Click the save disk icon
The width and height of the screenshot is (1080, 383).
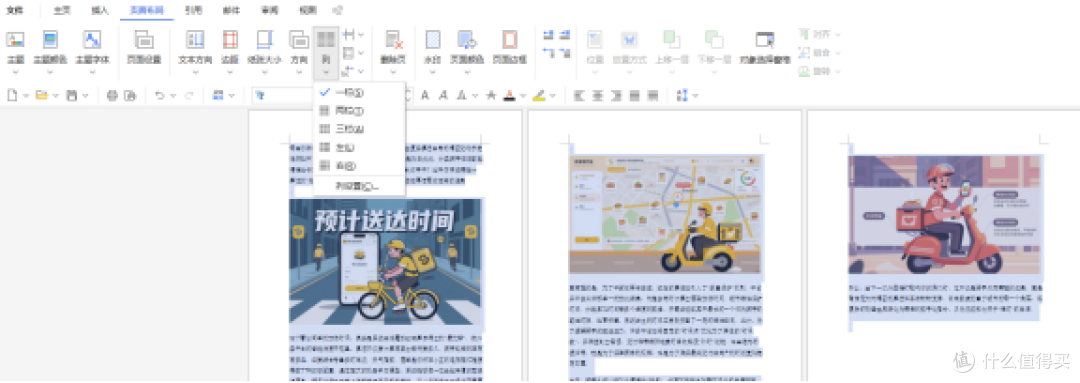click(71, 95)
